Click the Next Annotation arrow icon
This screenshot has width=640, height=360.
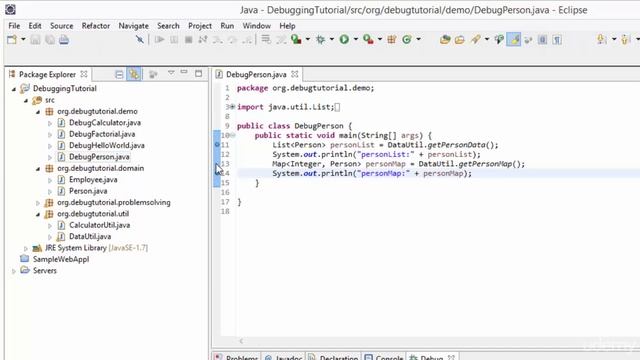tap(601, 40)
